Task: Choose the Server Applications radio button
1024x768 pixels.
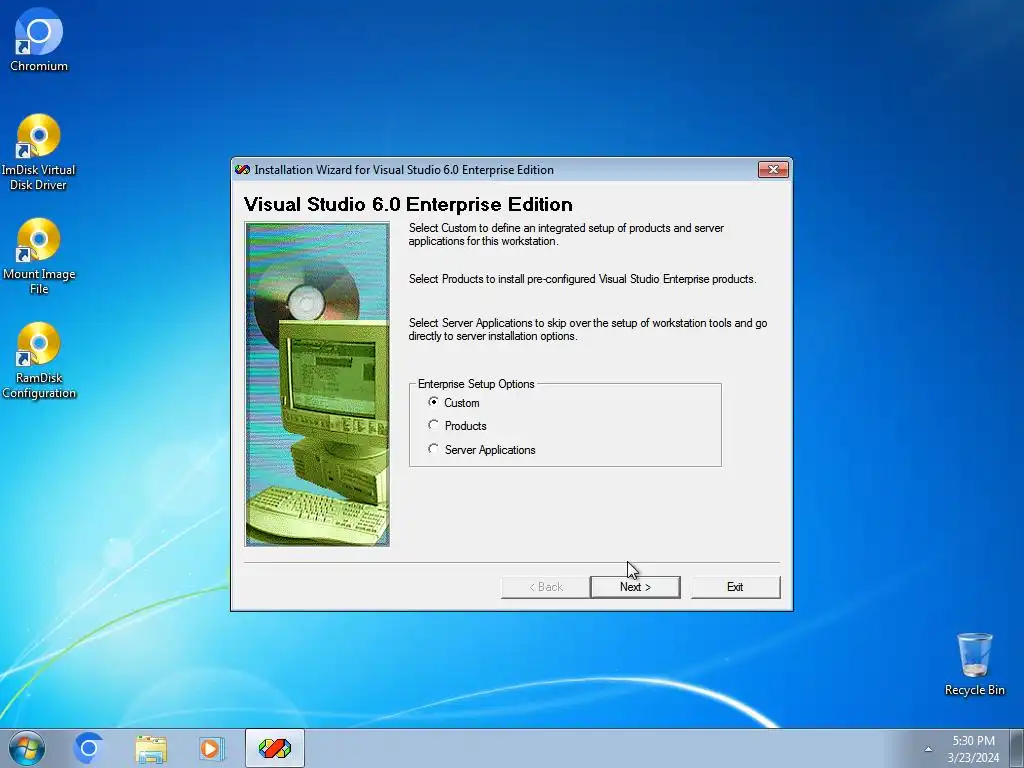Action: click(482, 449)
